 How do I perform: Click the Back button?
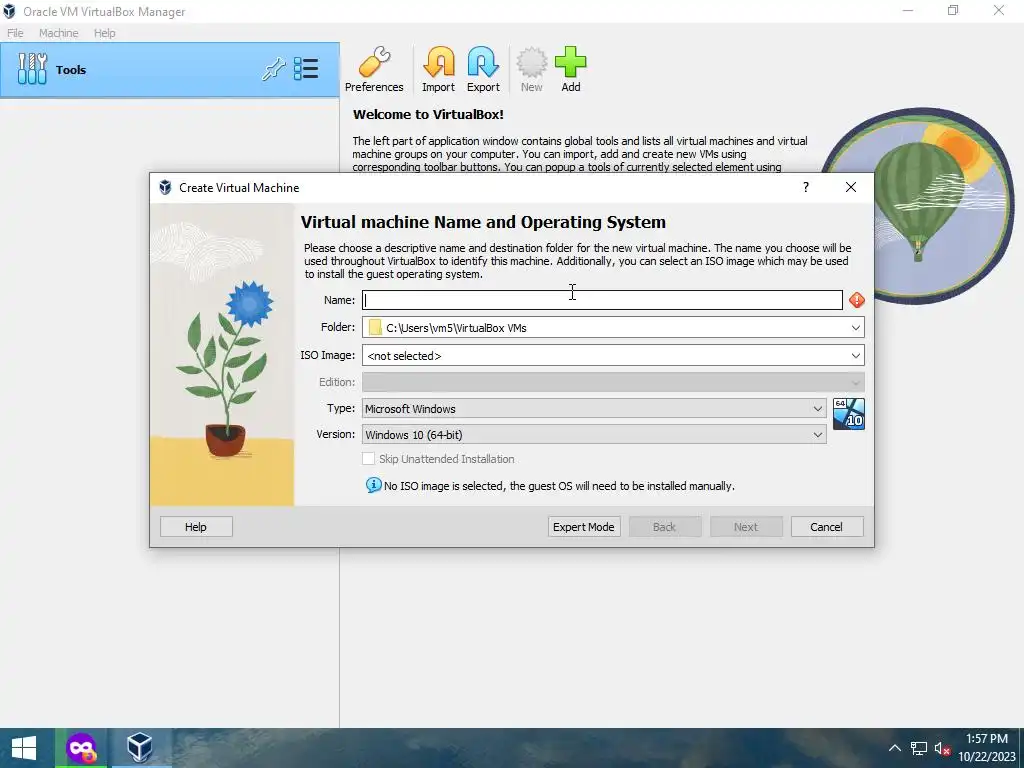665,527
